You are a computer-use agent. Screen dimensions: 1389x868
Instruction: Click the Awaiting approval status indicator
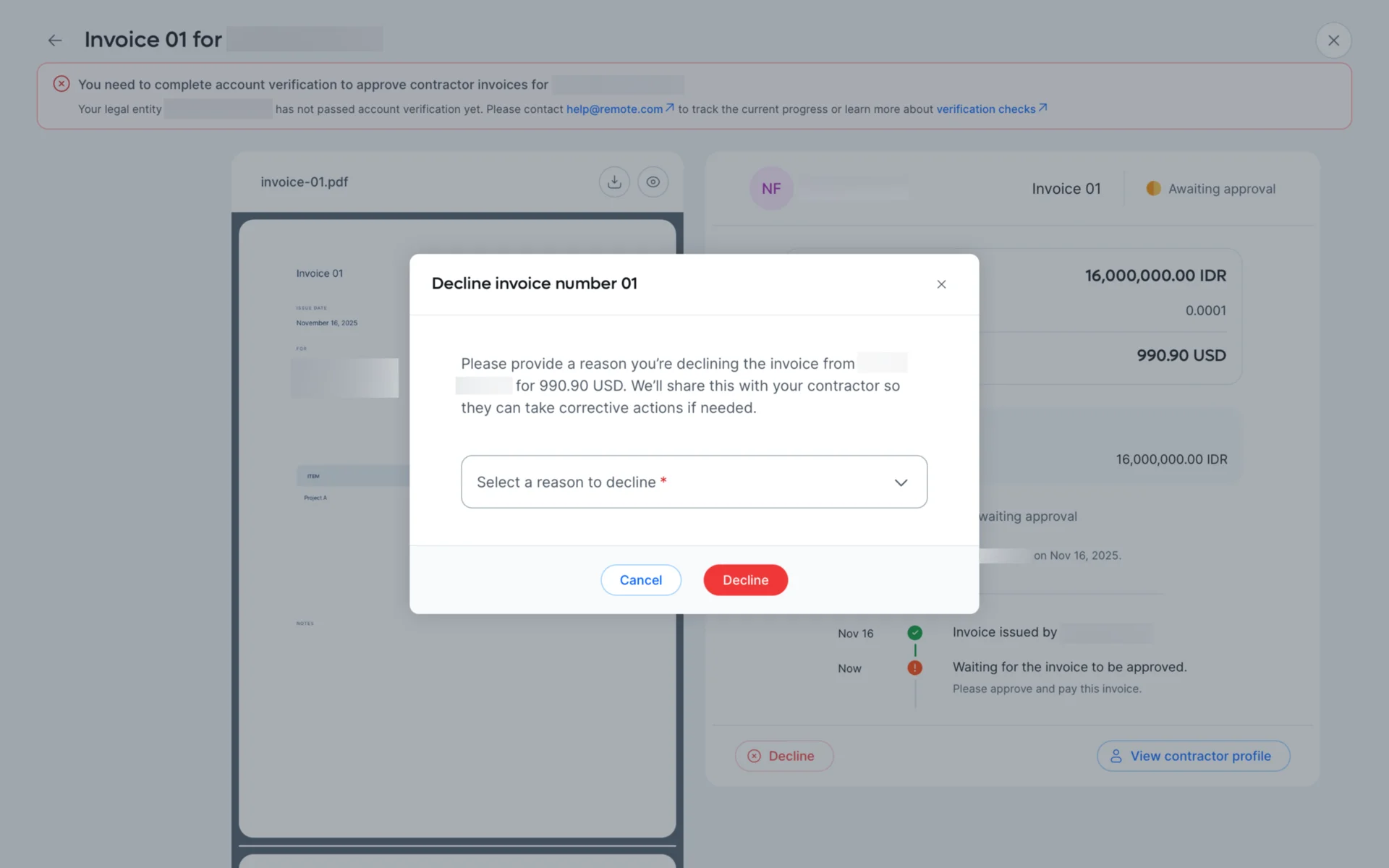tap(1210, 189)
